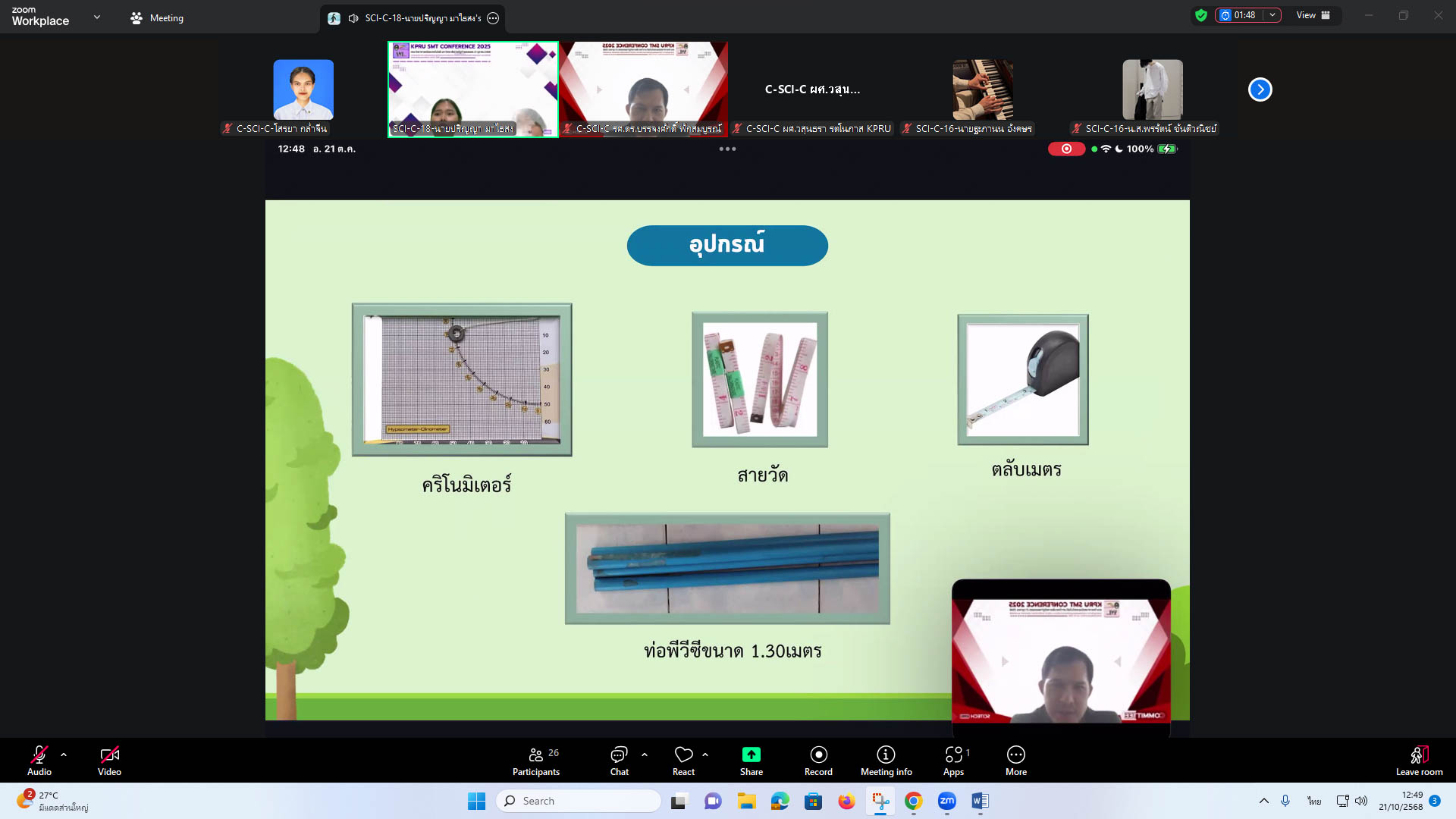The width and height of the screenshot is (1456, 819).
Task: Expand chat options arrow
Action: 645,755
